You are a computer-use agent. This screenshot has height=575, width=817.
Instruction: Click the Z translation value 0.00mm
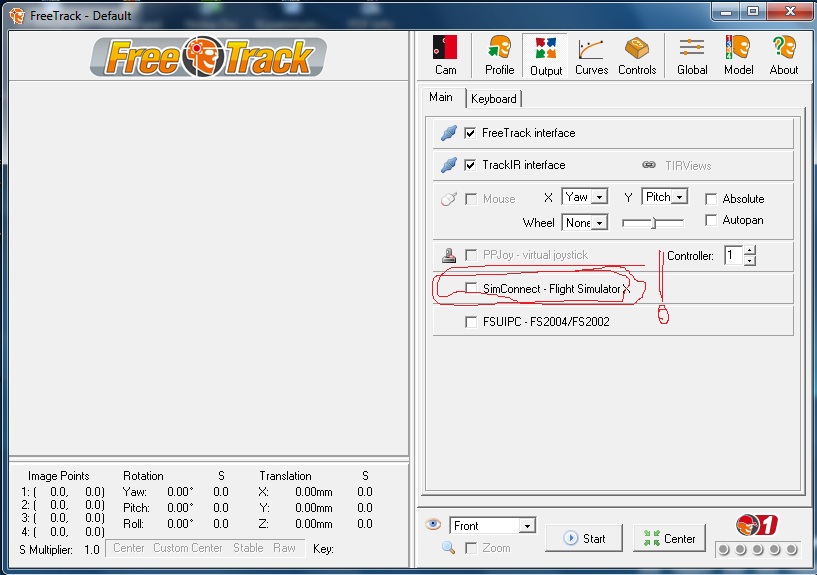click(314, 524)
